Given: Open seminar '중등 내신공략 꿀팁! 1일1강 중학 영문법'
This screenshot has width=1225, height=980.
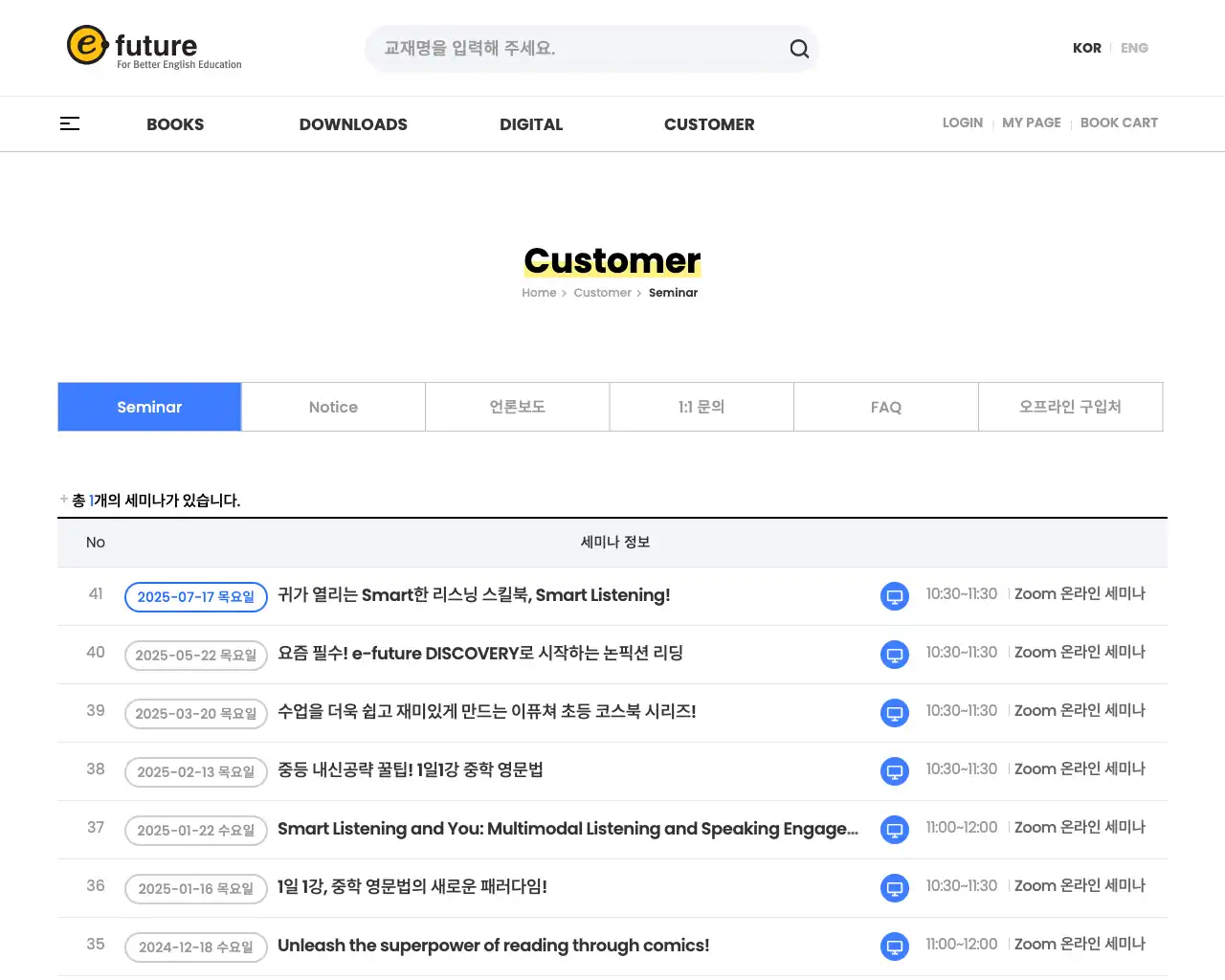Looking at the screenshot, I should click(x=411, y=770).
